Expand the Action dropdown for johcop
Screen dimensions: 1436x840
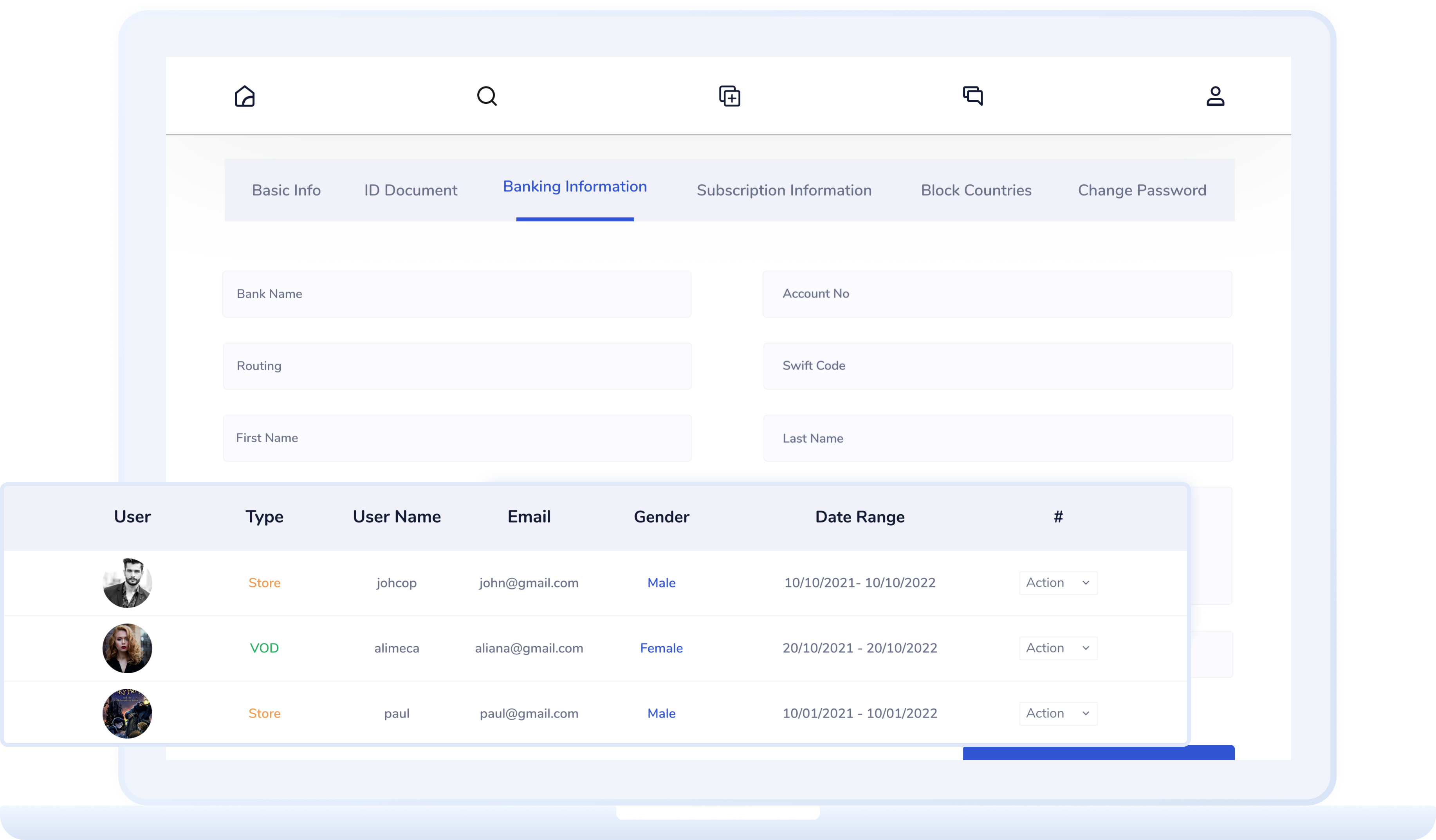point(1058,583)
